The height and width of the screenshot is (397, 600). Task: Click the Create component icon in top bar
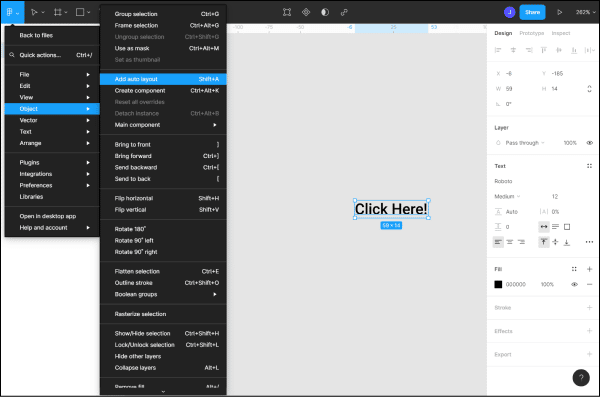pos(306,12)
